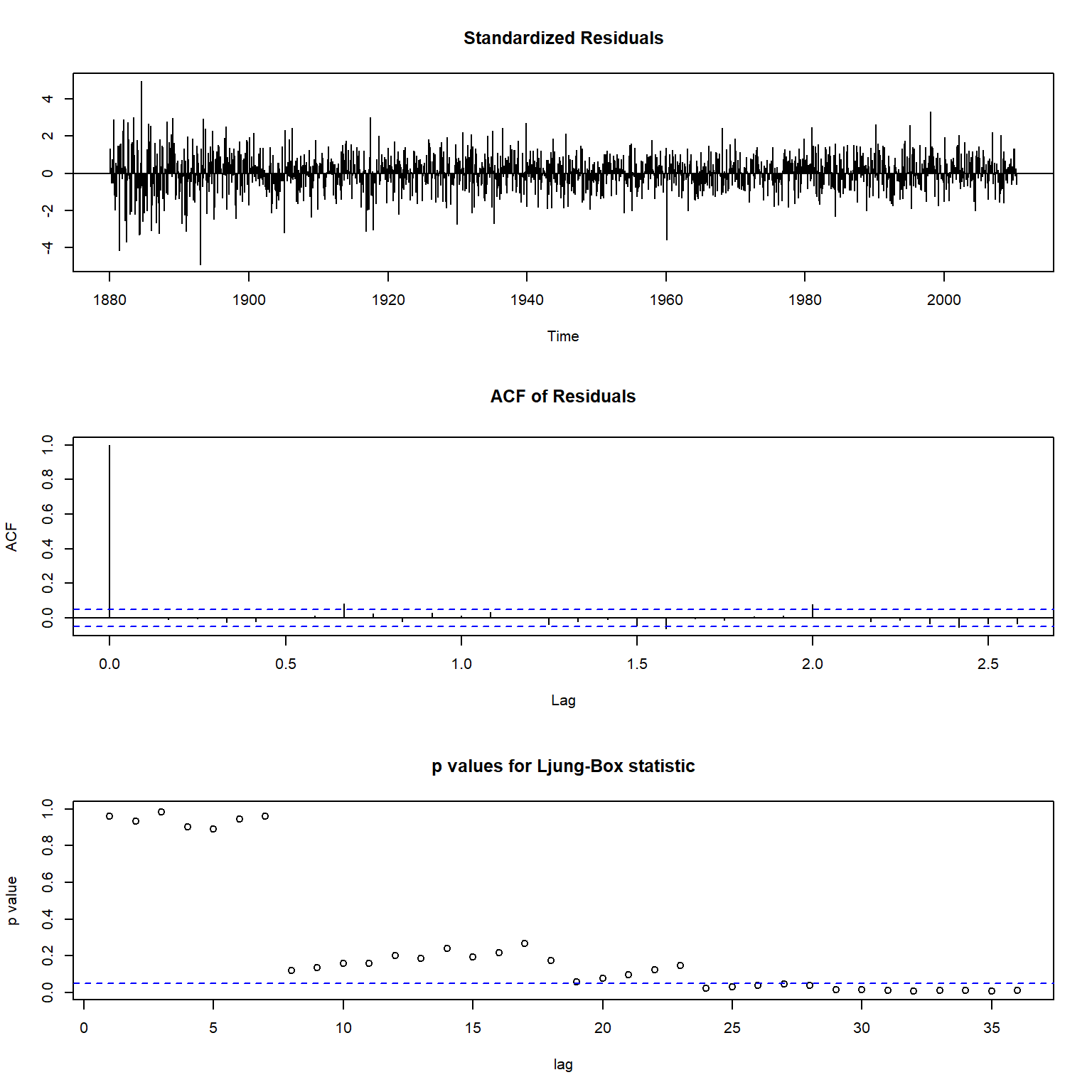Click the 2000 tick label on Time axis
The image size is (1092, 1092).
(x=944, y=300)
